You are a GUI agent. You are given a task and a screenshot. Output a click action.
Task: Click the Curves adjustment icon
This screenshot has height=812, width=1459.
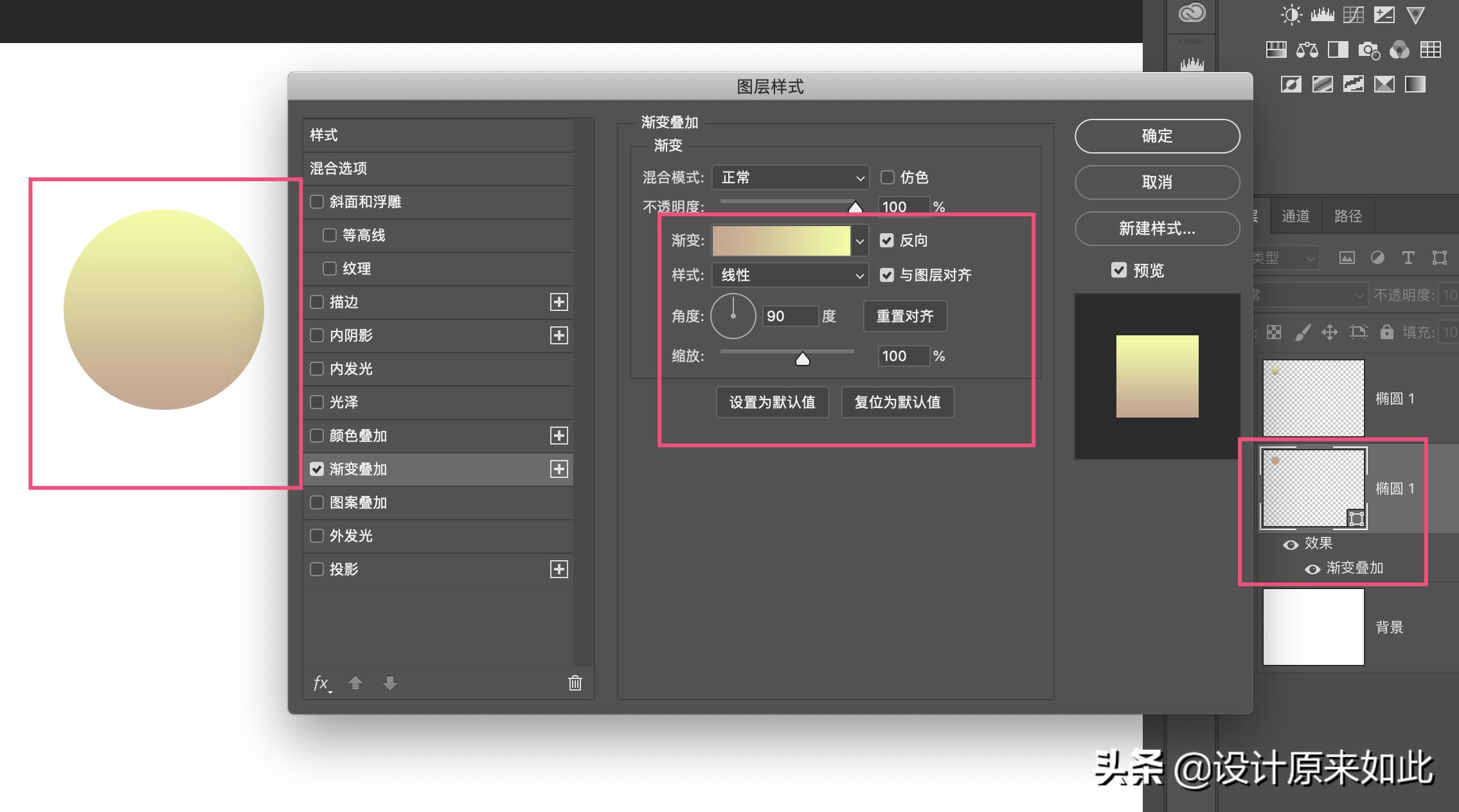tap(1353, 15)
